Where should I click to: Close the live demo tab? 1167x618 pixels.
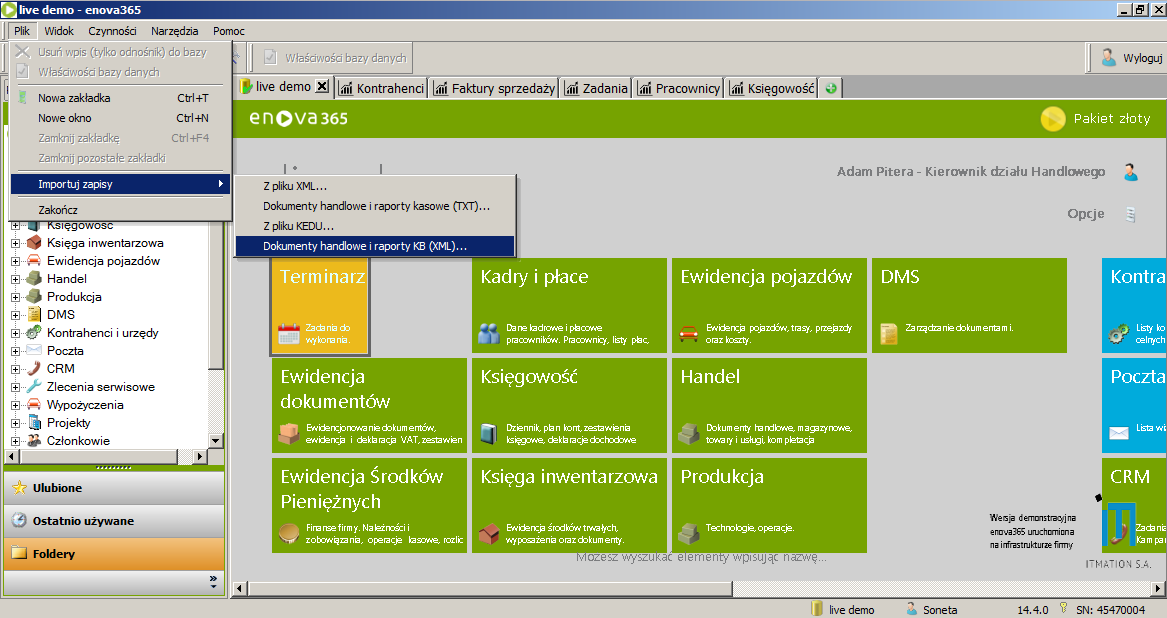tap(322, 87)
